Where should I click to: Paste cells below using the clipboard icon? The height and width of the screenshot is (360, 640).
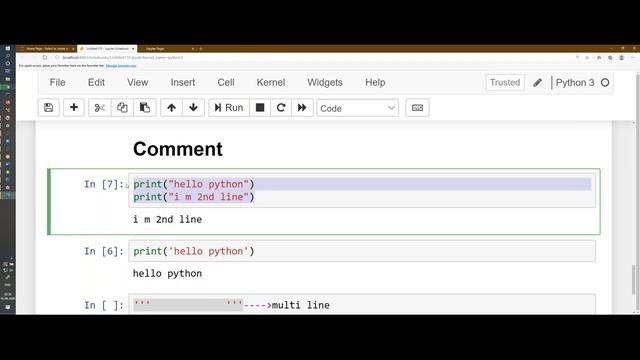145,108
